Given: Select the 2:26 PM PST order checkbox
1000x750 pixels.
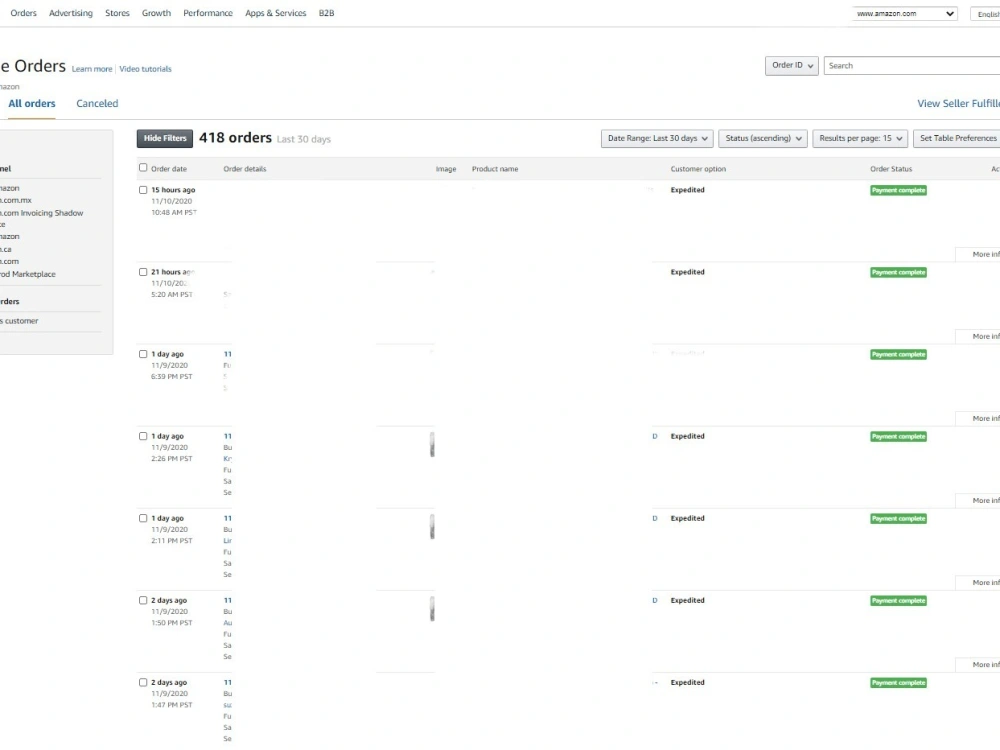Looking at the screenshot, I should tap(143, 437).
